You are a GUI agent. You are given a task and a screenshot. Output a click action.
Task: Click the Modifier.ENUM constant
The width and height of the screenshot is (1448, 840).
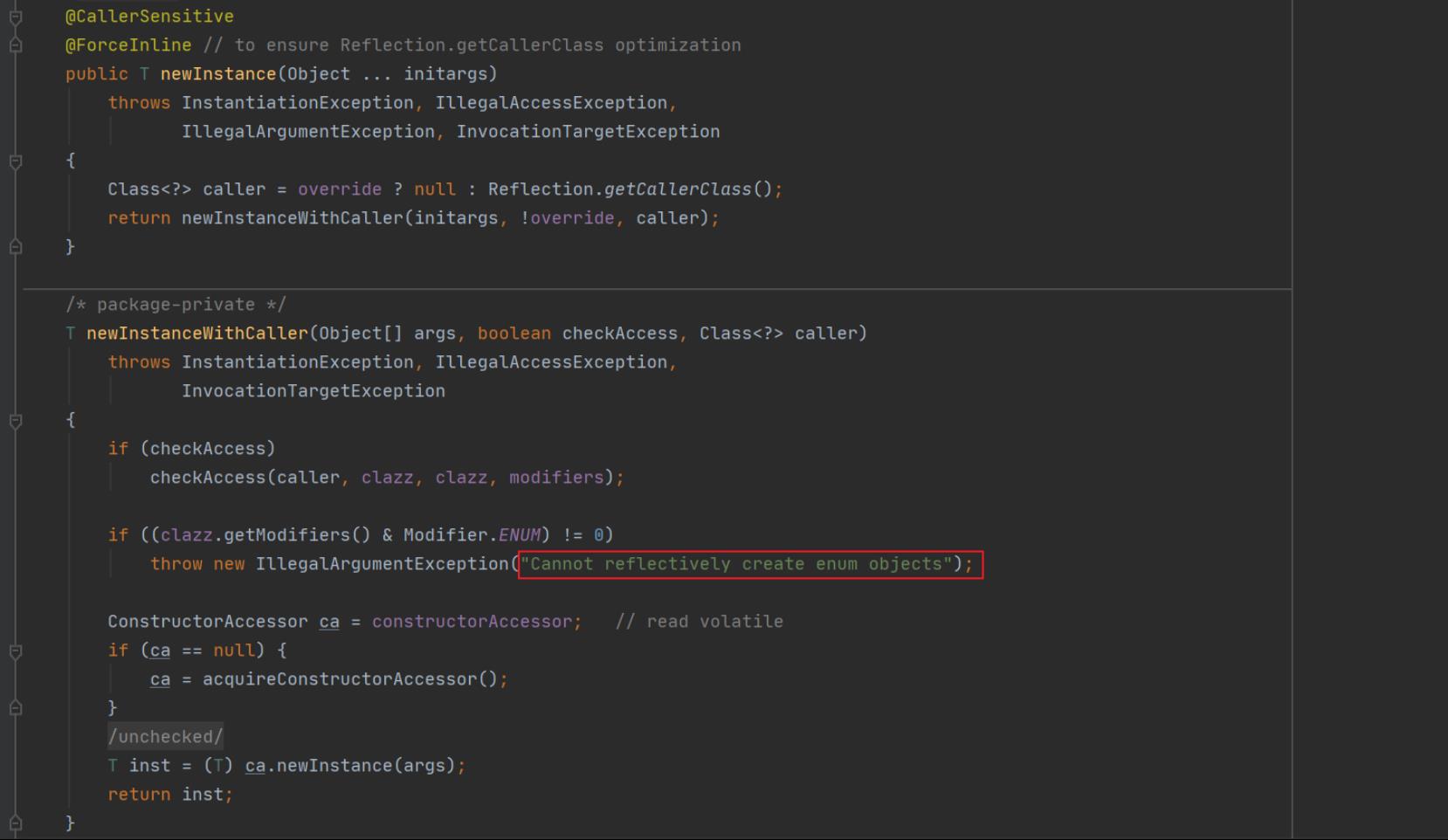[472, 535]
